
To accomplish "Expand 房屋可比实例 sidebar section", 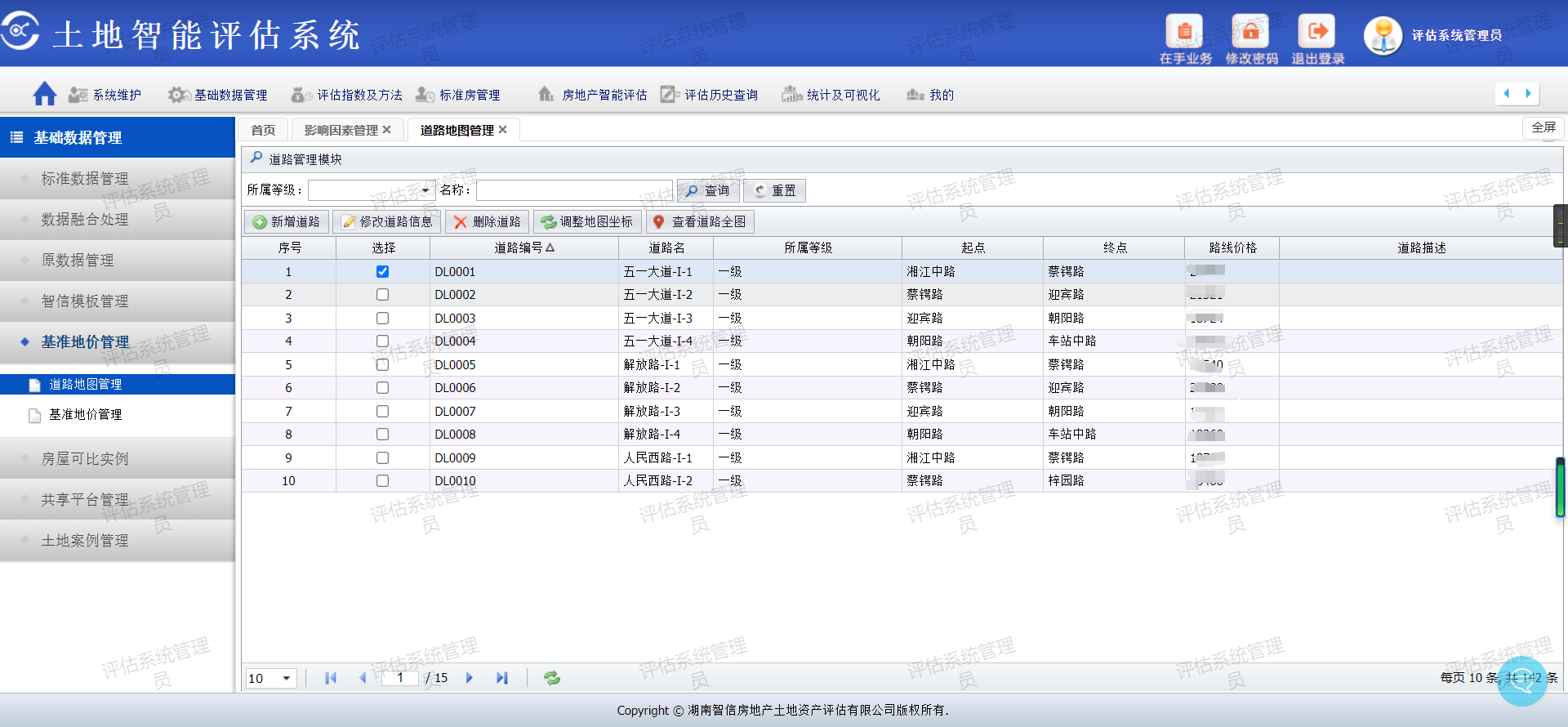I will click(118, 458).
